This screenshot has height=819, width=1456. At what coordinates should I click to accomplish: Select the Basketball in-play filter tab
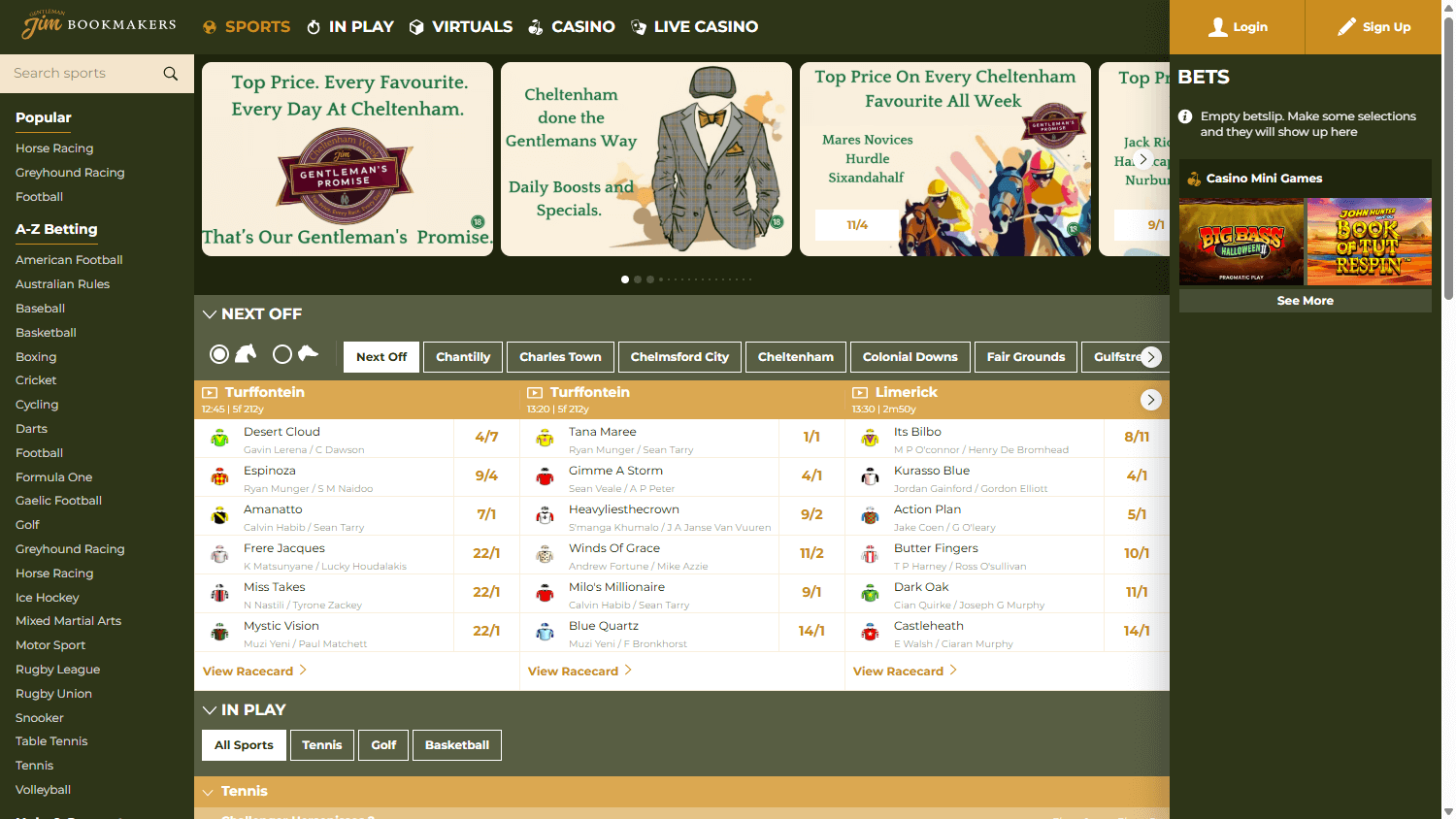(457, 745)
